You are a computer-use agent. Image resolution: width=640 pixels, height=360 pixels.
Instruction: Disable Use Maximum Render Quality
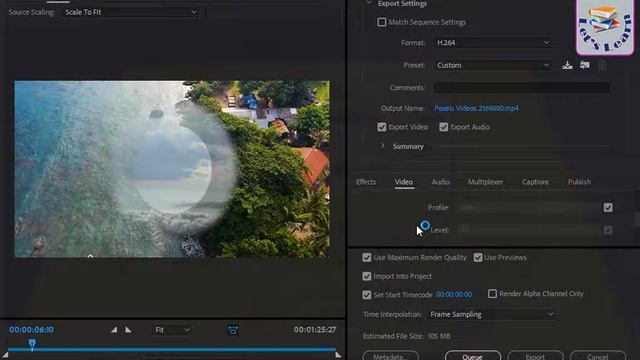[x=367, y=258]
